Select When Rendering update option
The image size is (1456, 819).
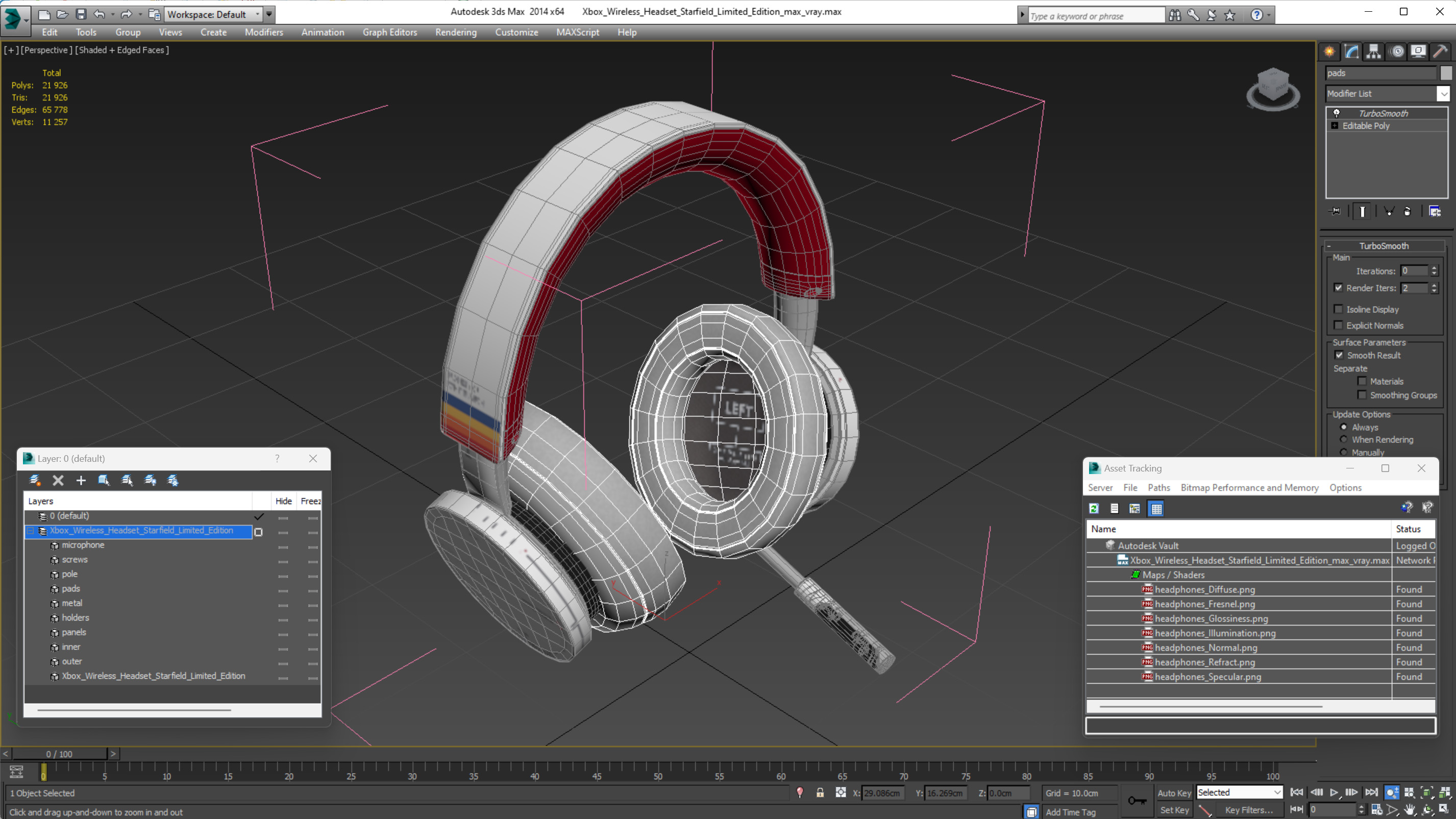(1344, 440)
